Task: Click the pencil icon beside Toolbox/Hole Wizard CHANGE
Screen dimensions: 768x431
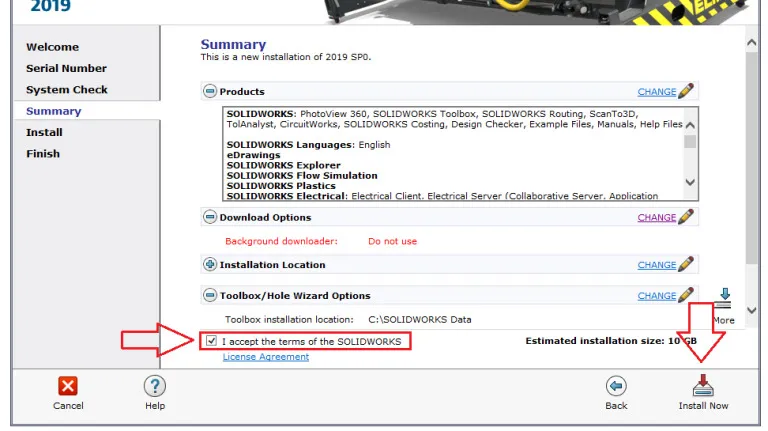Action: [x=686, y=295]
